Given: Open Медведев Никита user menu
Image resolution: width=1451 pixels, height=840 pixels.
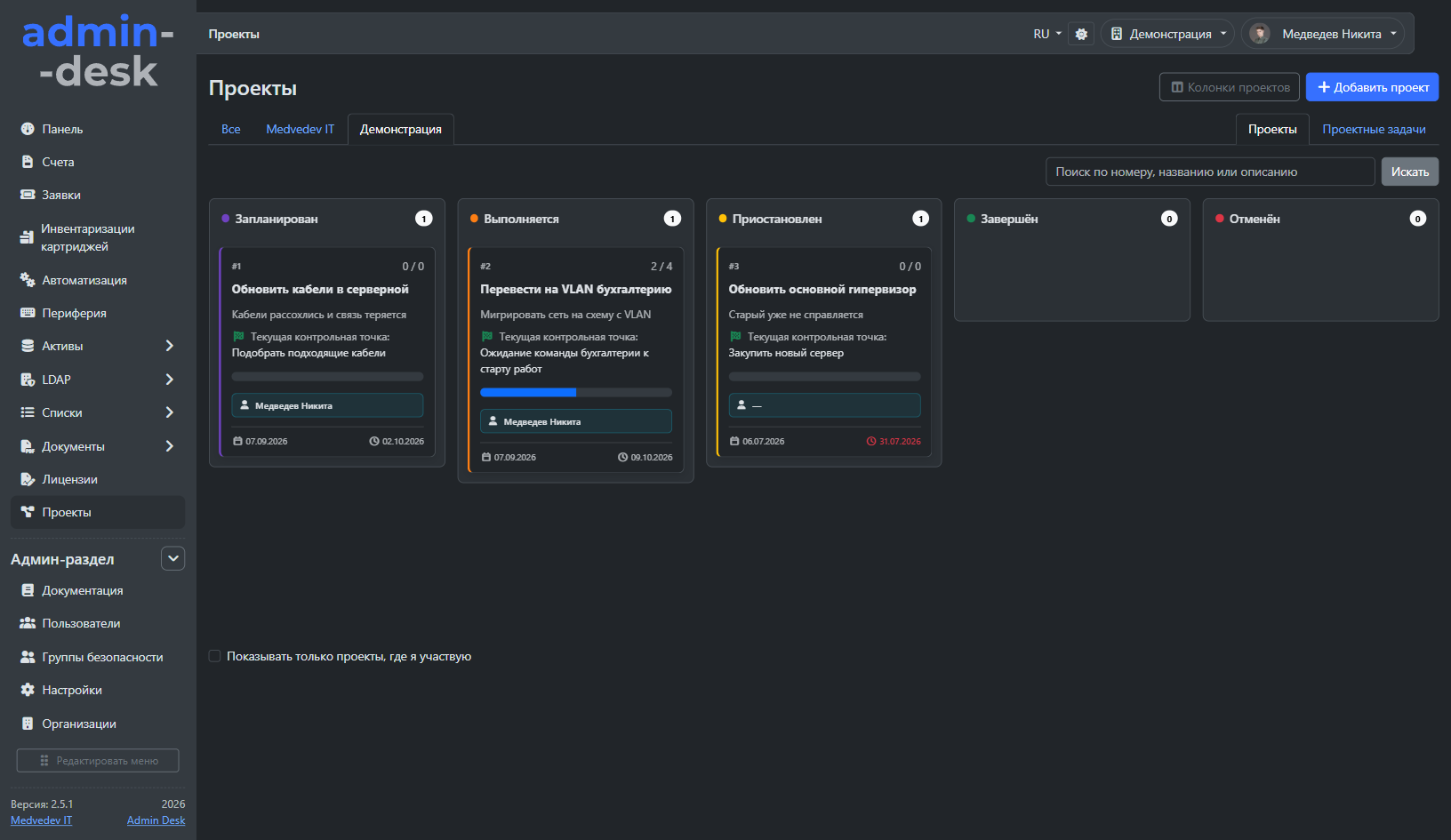Looking at the screenshot, I should pos(1323,34).
